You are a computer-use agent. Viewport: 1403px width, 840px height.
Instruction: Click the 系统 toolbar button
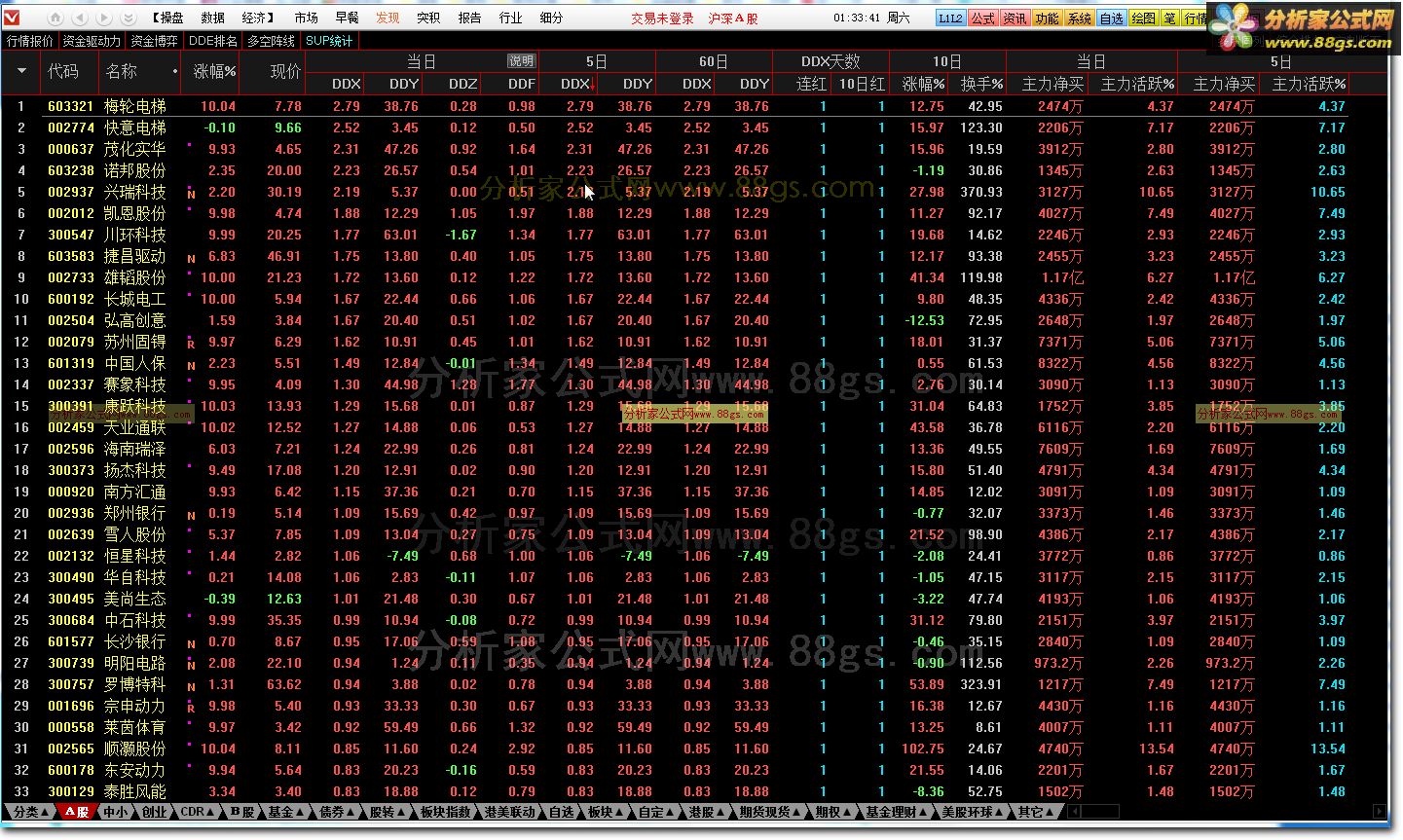point(1080,18)
